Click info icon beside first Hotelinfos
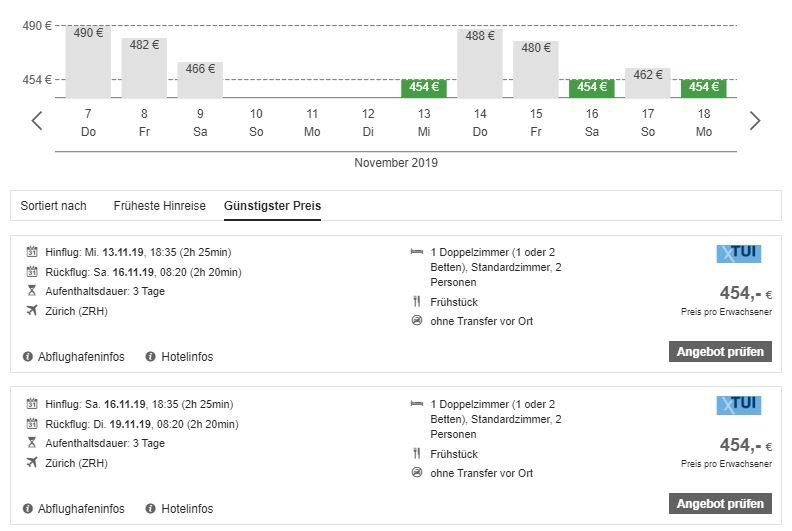 [x=151, y=357]
